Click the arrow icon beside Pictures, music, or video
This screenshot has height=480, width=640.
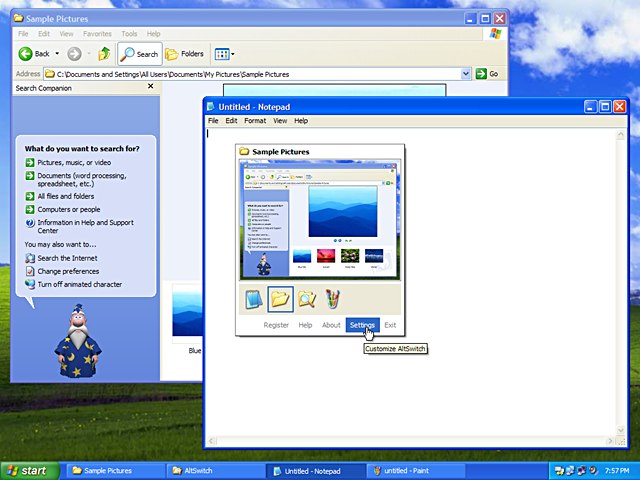point(30,162)
